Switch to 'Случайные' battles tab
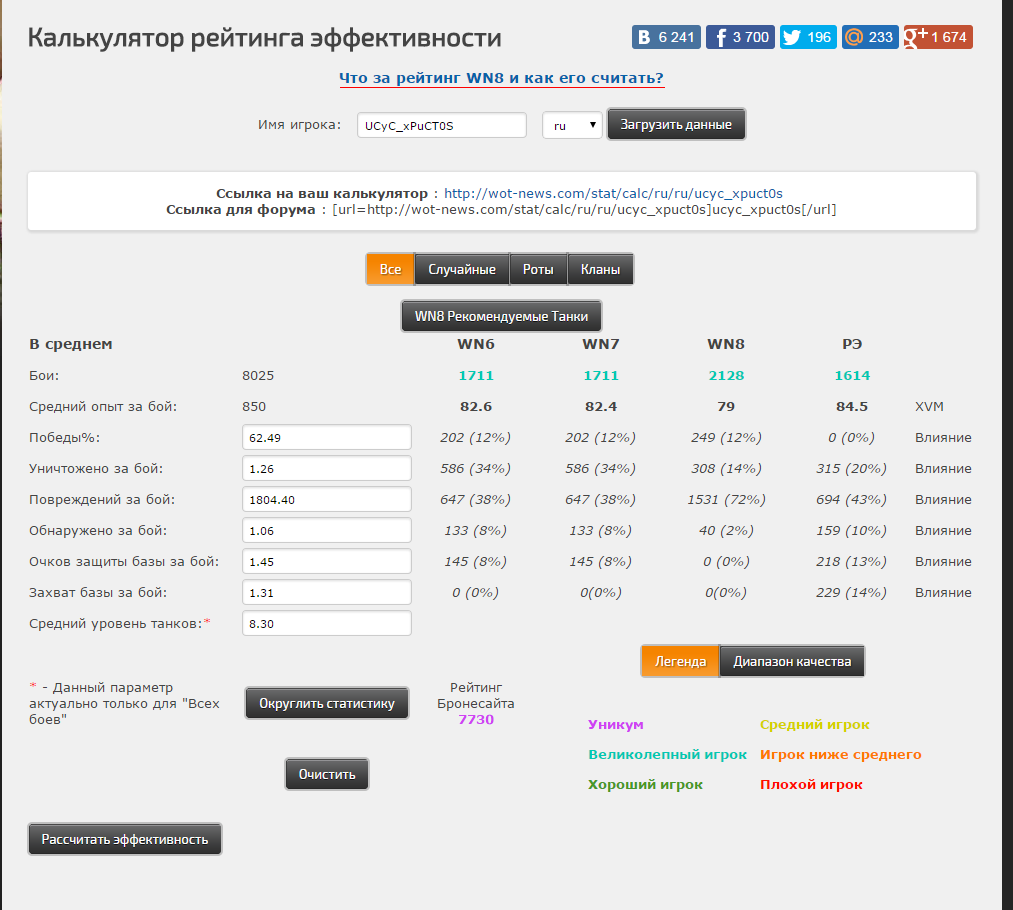The height and width of the screenshot is (910, 1013). click(x=462, y=269)
